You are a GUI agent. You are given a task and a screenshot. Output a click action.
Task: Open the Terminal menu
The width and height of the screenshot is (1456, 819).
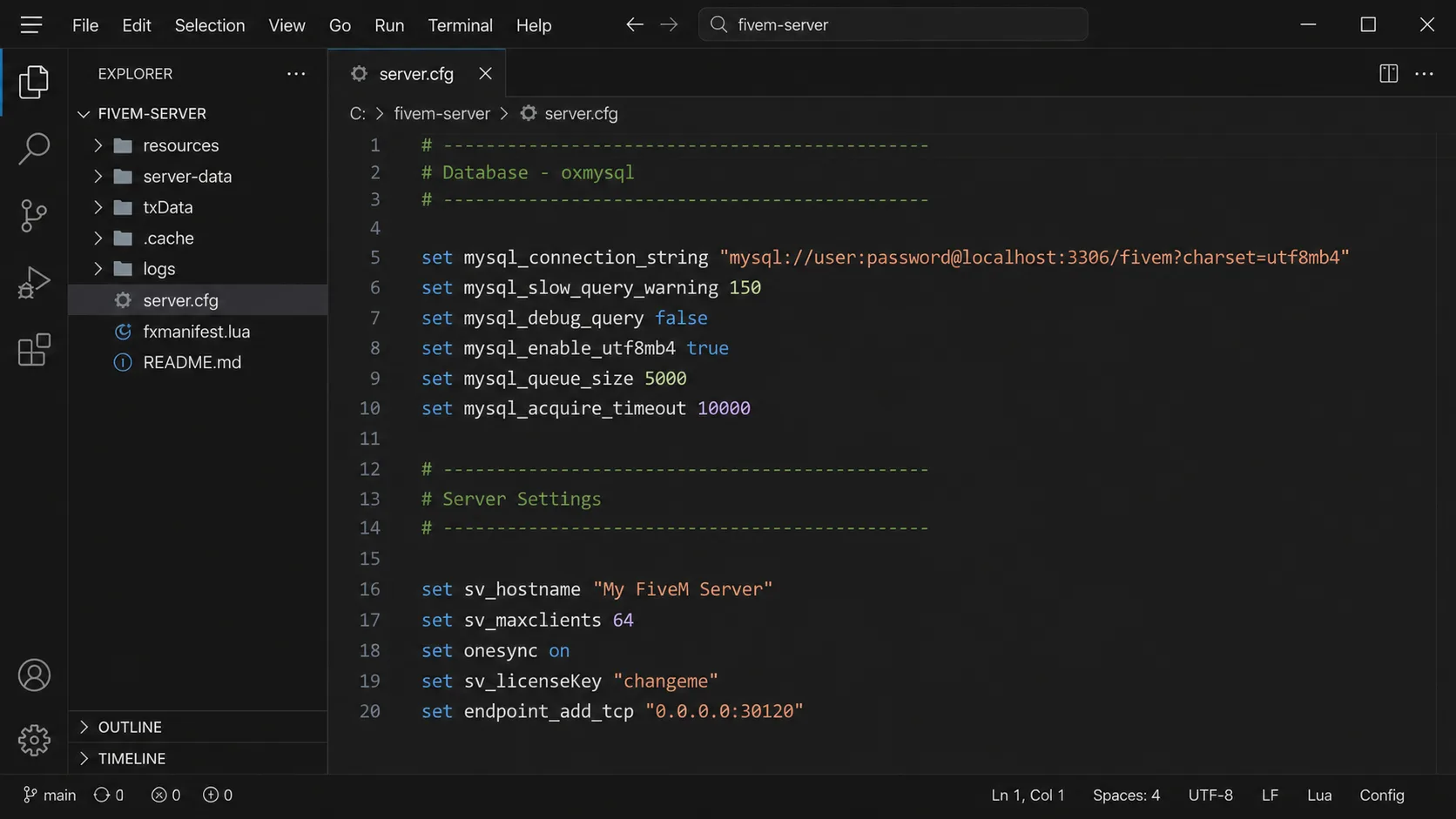pos(460,25)
